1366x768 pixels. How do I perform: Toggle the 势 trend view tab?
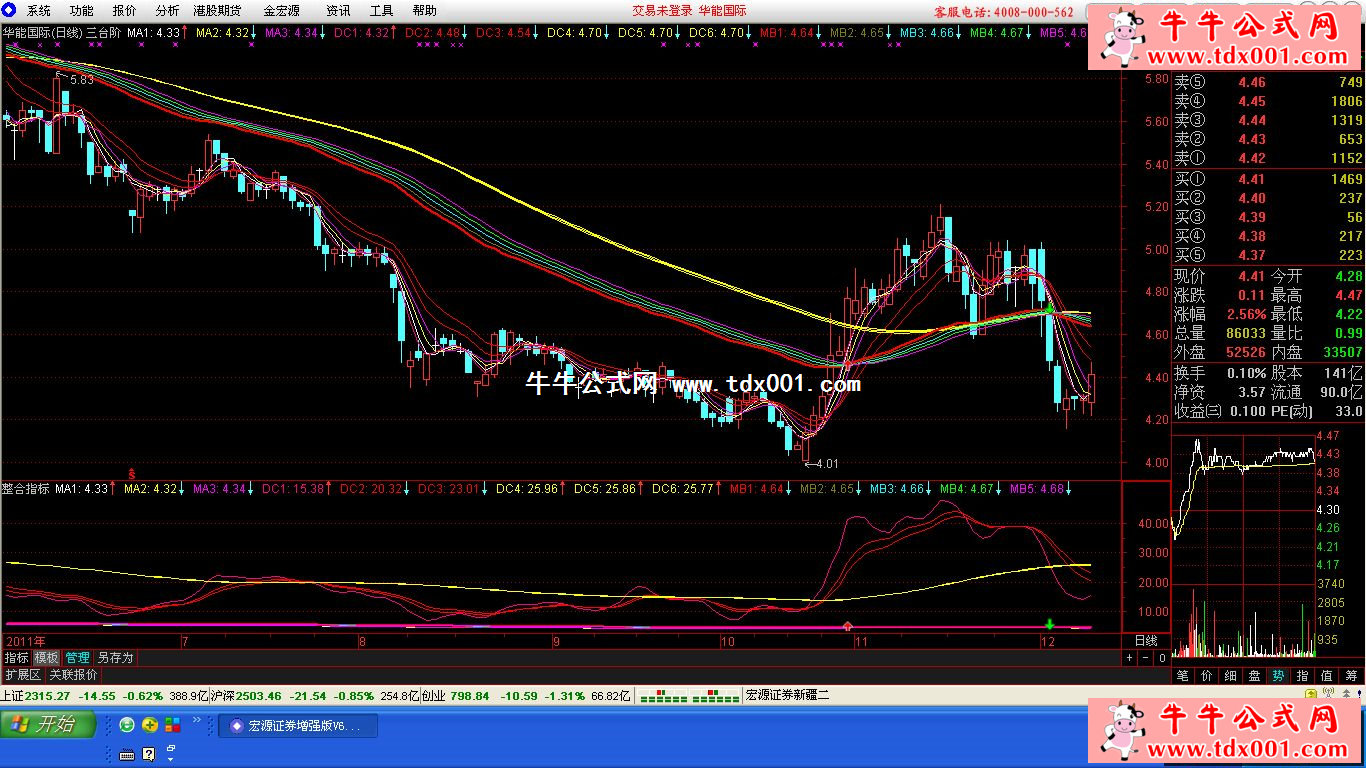[x=1278, y=676]
